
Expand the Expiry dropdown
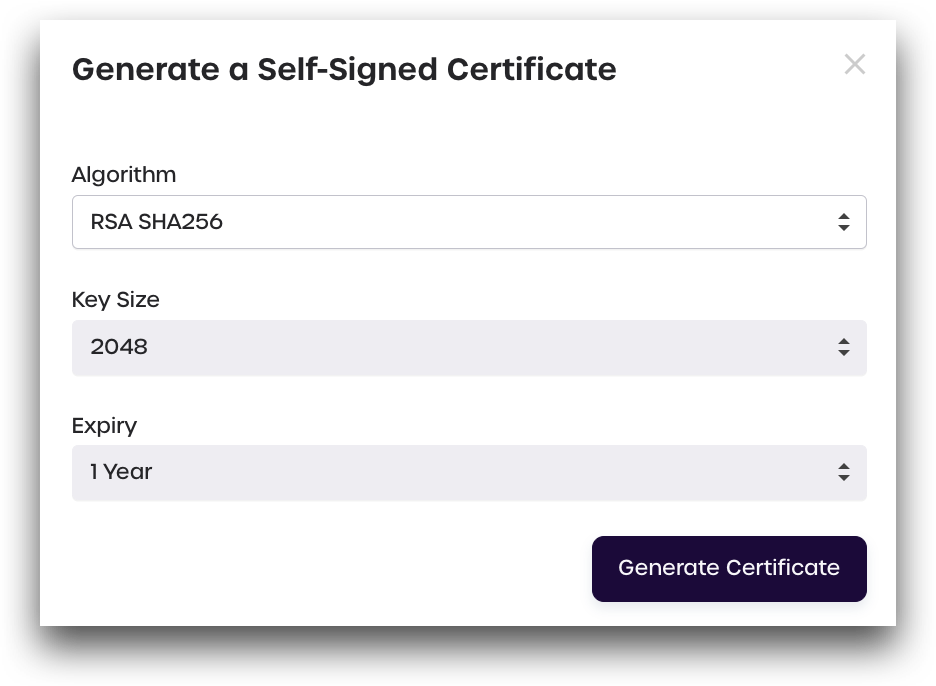[x=468, y=473]
